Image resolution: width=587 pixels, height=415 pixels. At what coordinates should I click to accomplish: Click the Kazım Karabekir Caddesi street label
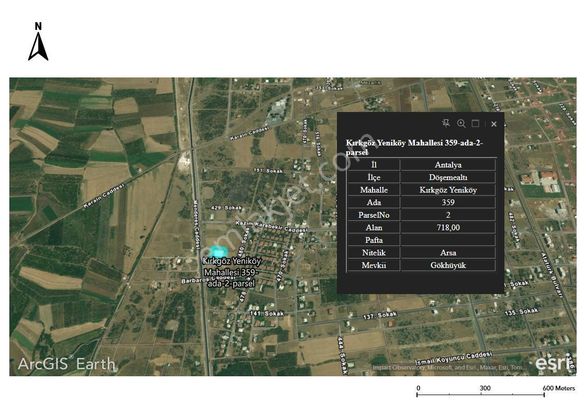click(x=271, y=226)
